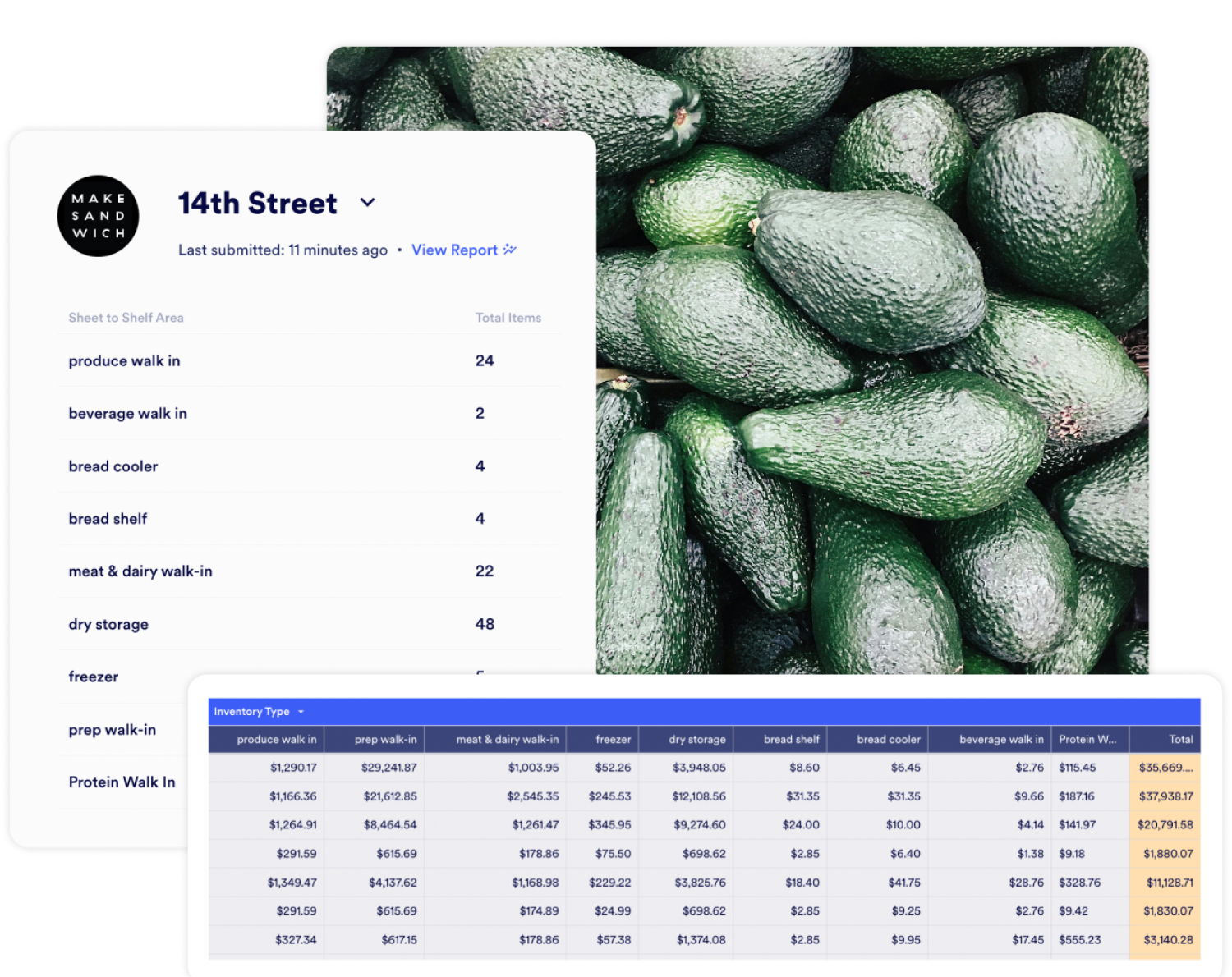The height and width of the screenshot is (977, 1232).
Task: Select the dry storage row
Action: pyautogui.click(x=108, y=625)
